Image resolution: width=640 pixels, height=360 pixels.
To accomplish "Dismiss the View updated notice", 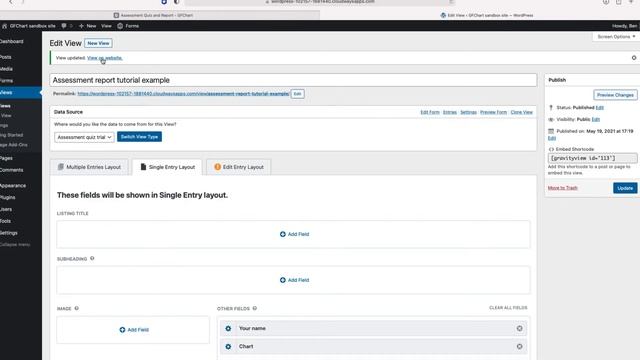I will (634, 58).
